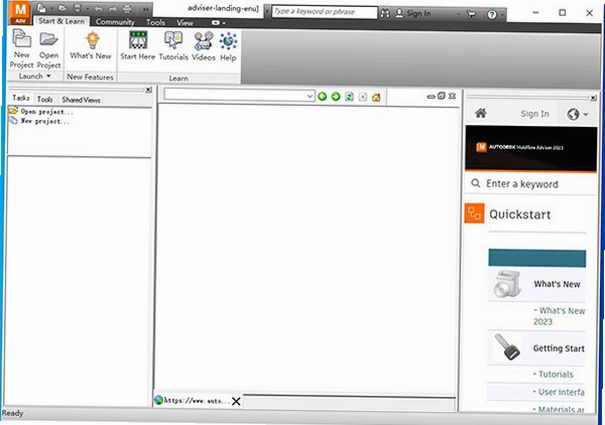Click the browser address bar field

pyautogui.click(x=238, y=96)
